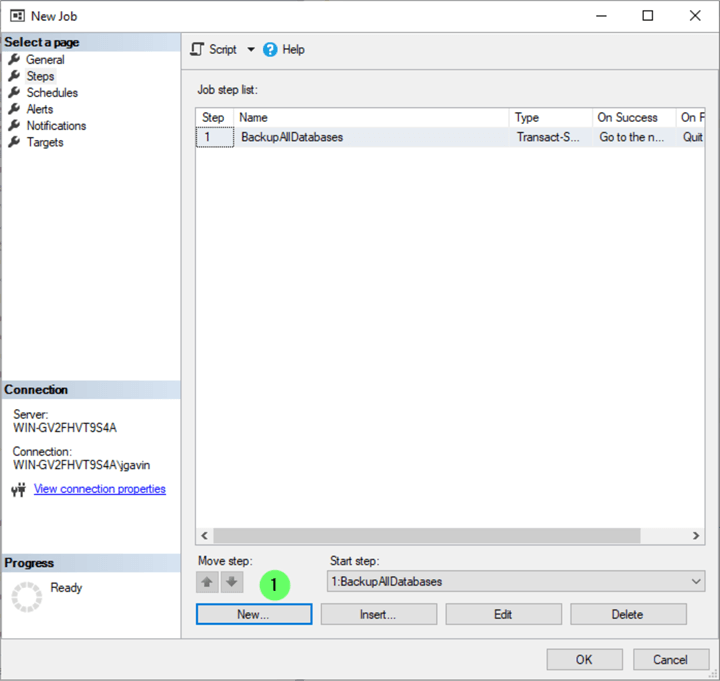Select the Steps page

pos(40,76)
